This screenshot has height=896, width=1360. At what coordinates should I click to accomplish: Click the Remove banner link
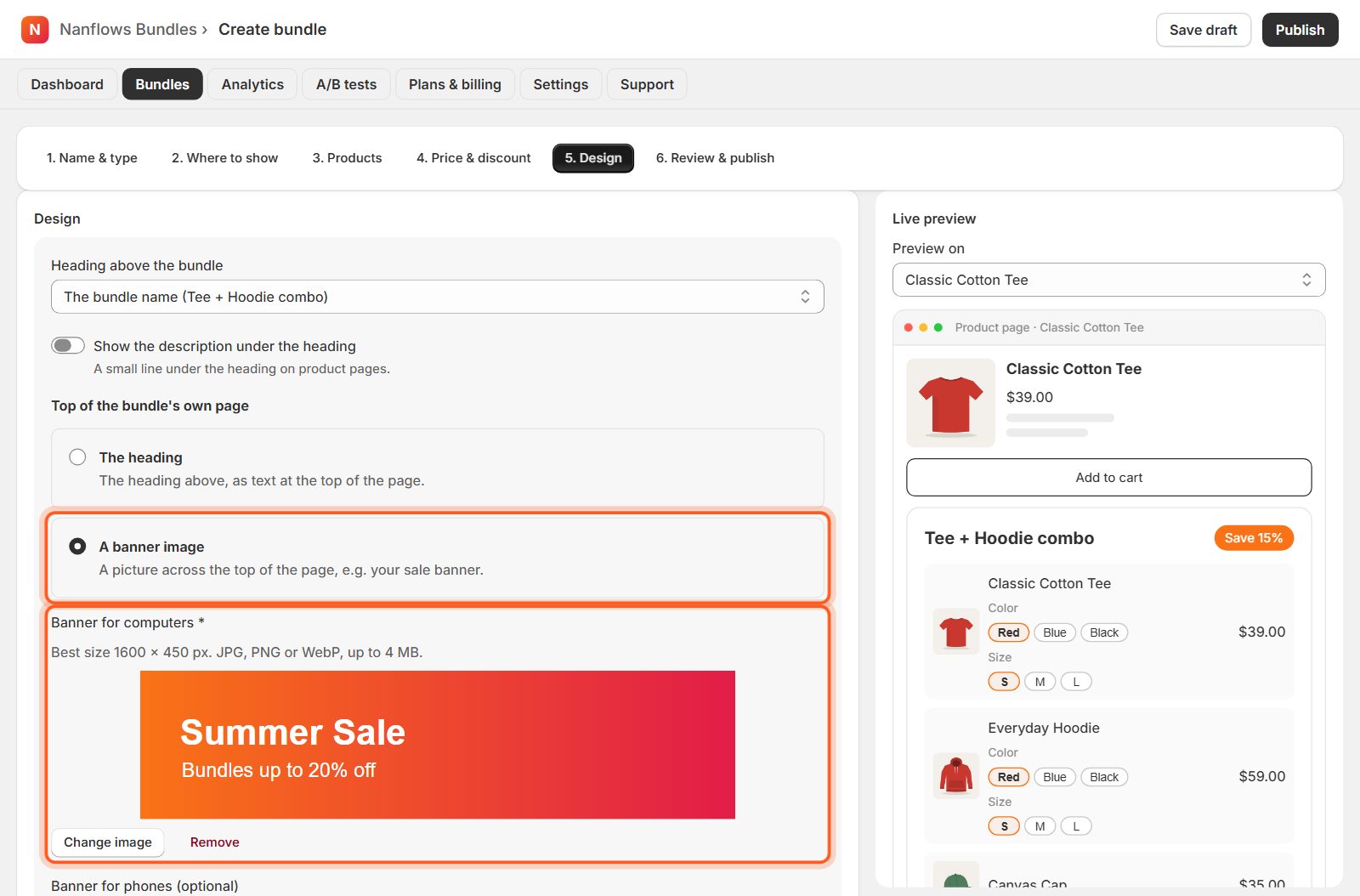point(214,842)
